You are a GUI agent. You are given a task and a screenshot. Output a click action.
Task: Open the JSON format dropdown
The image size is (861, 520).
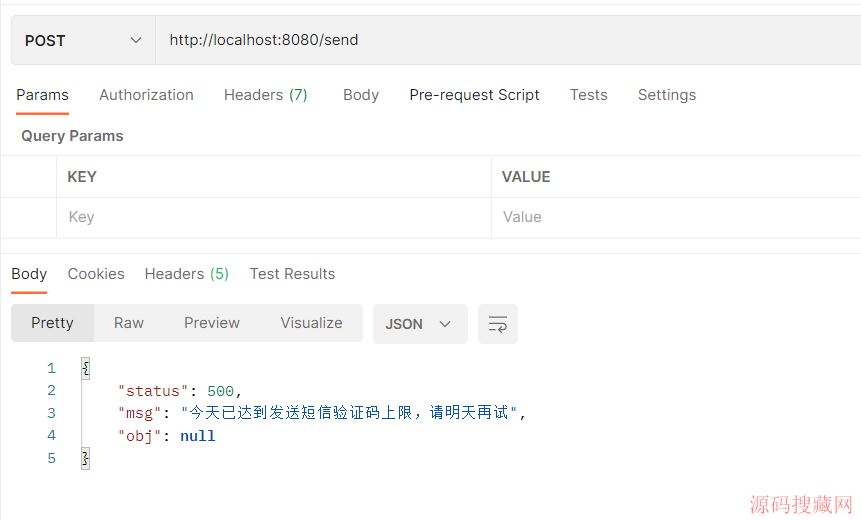pyautogui.click(x=420, y=324)
